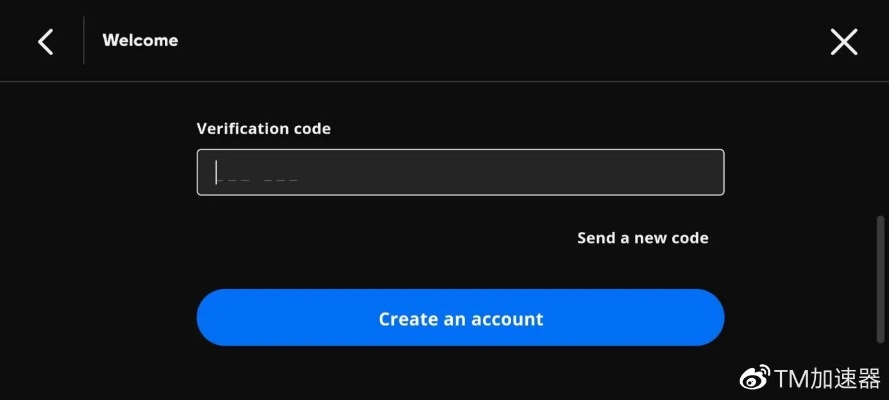Select the word Welcome in the top bar
This screenshot has width=889, height=400.
point(140,41)
